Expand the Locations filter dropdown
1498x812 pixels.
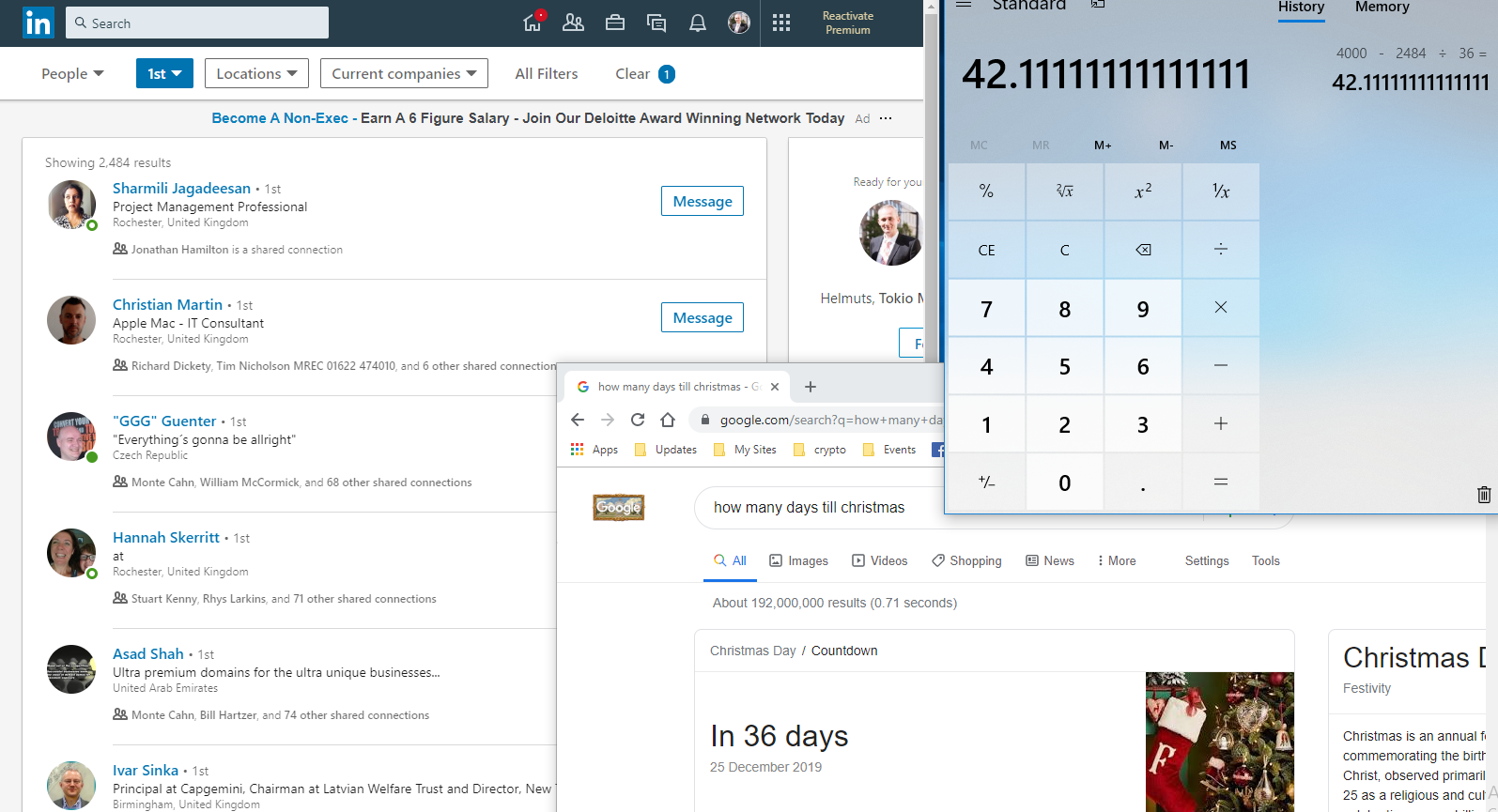click(x=256, y=73)
